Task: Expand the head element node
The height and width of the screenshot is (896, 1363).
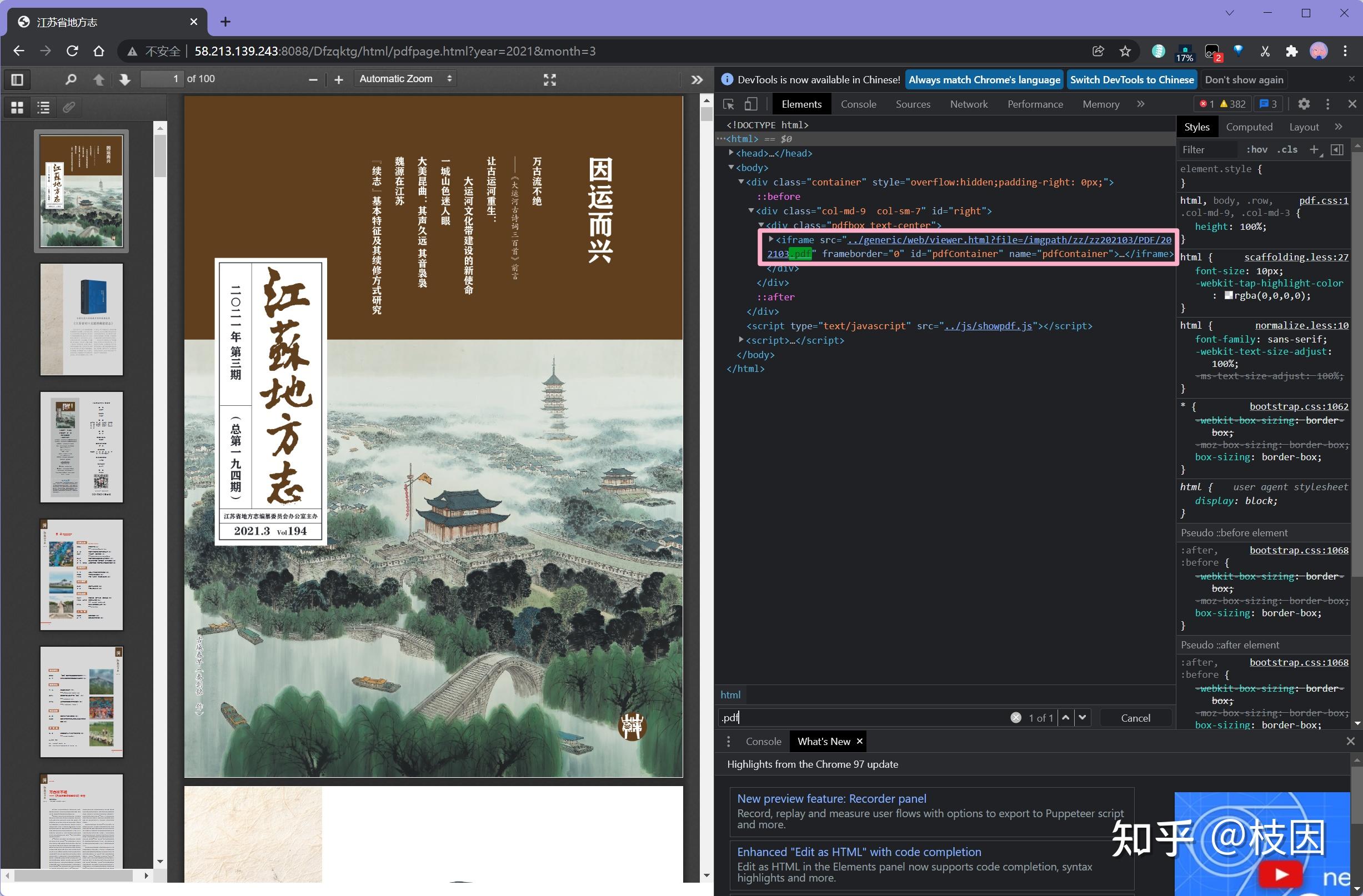Action: tap(731, 153)
